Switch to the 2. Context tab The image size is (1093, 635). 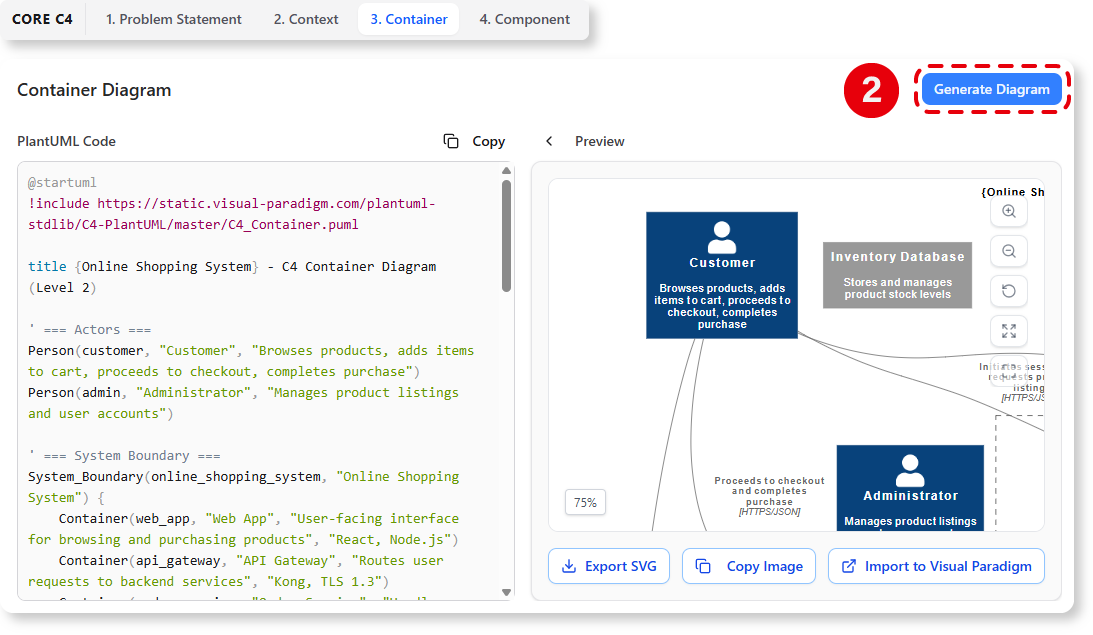click(x=306, y=19)
